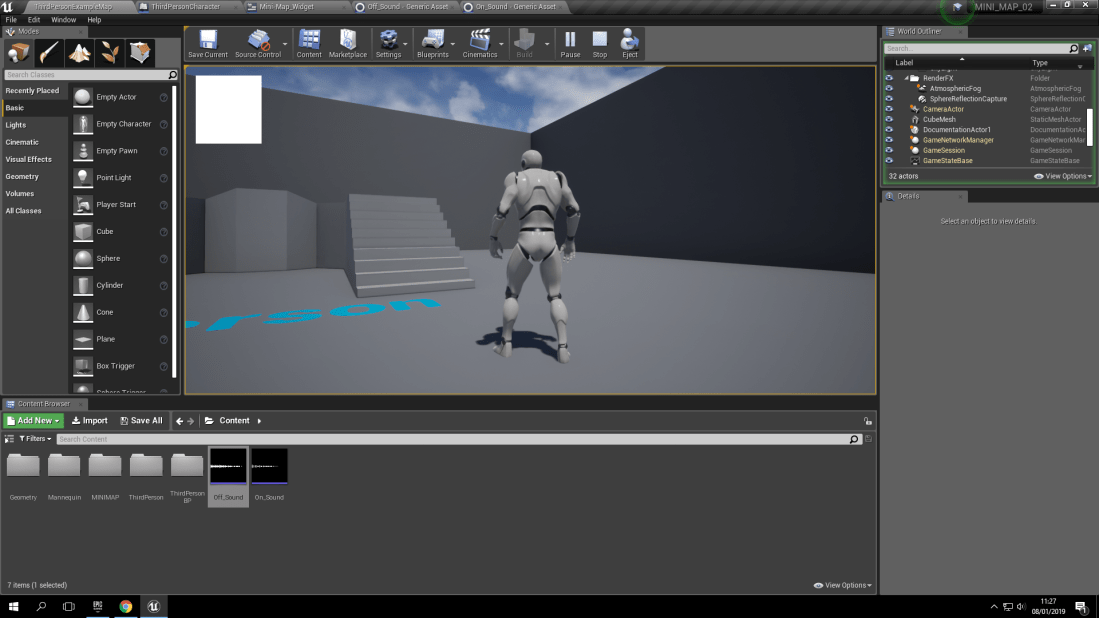The image size is (1099, 618).
Task: Open the Edit menu
Action: [x=33, y=18]
